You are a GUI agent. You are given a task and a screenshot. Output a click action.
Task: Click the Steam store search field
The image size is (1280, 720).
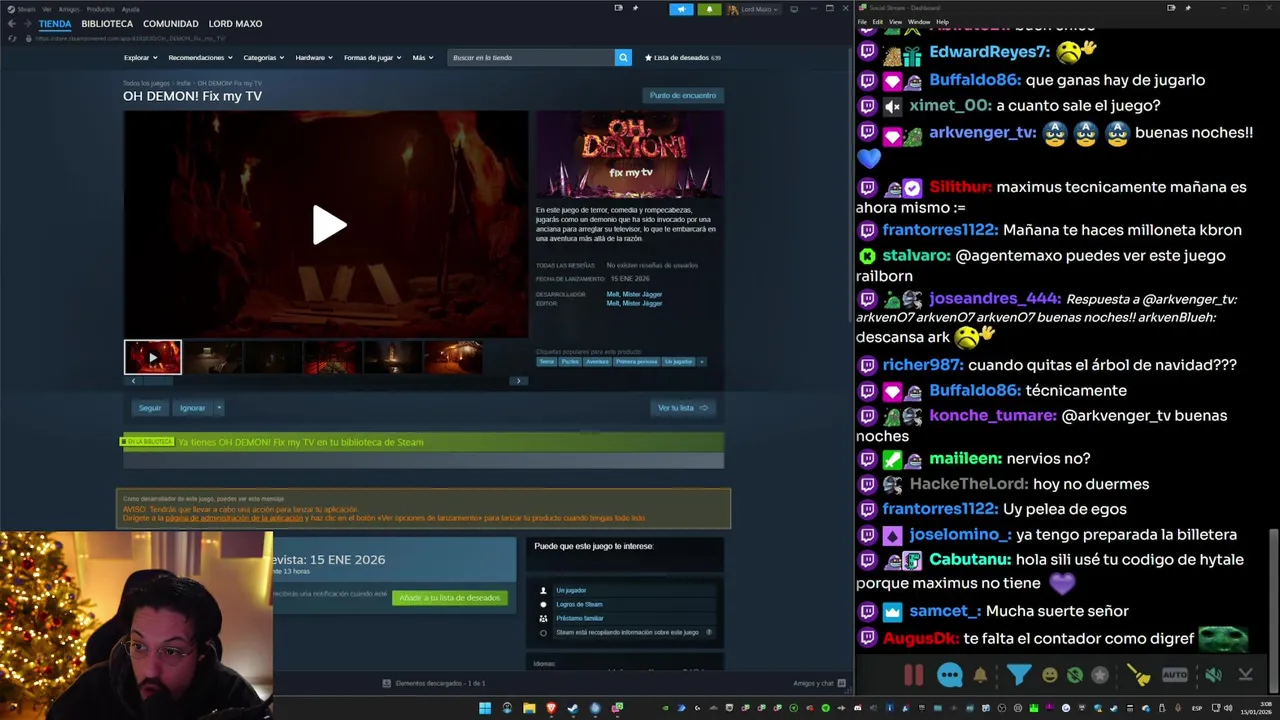click(x=531, y=57)
